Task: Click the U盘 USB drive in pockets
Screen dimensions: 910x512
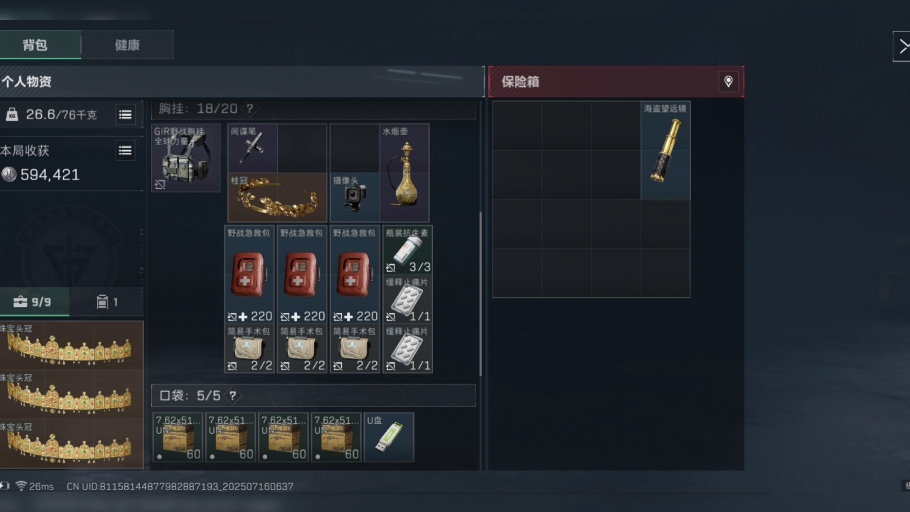Action: tap(389, 437)
